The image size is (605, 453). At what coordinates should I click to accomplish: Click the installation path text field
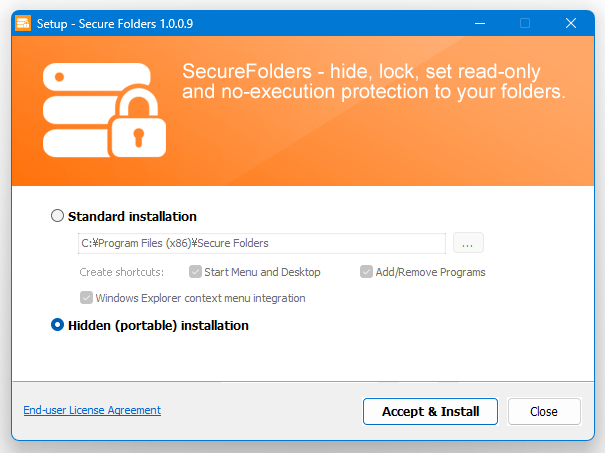262,243
